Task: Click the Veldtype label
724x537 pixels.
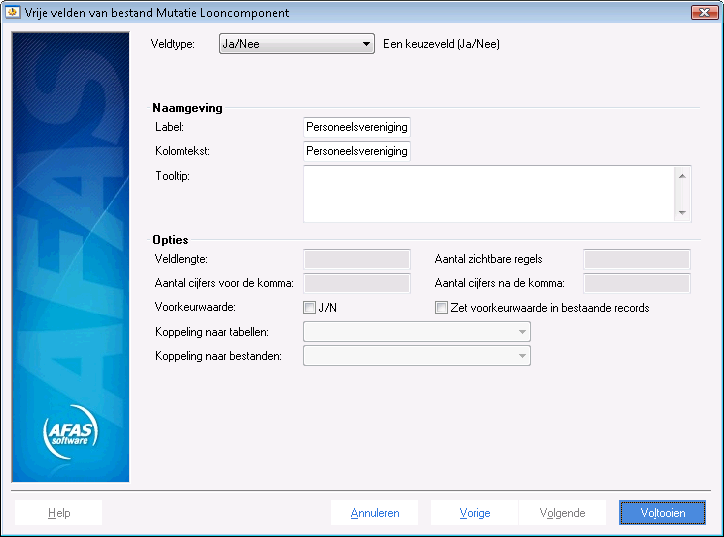Action: [173, 44]
